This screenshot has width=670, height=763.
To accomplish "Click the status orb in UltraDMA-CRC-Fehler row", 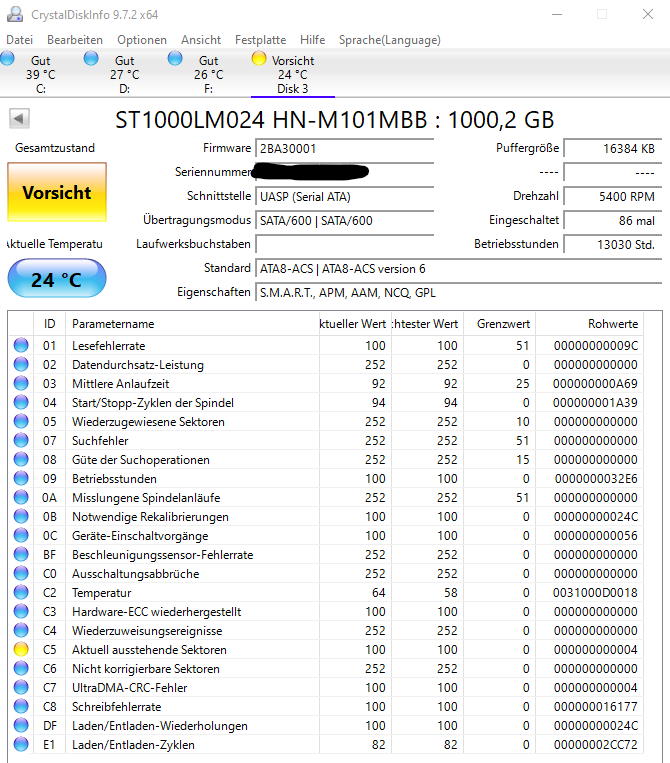I will click(21, 688).
